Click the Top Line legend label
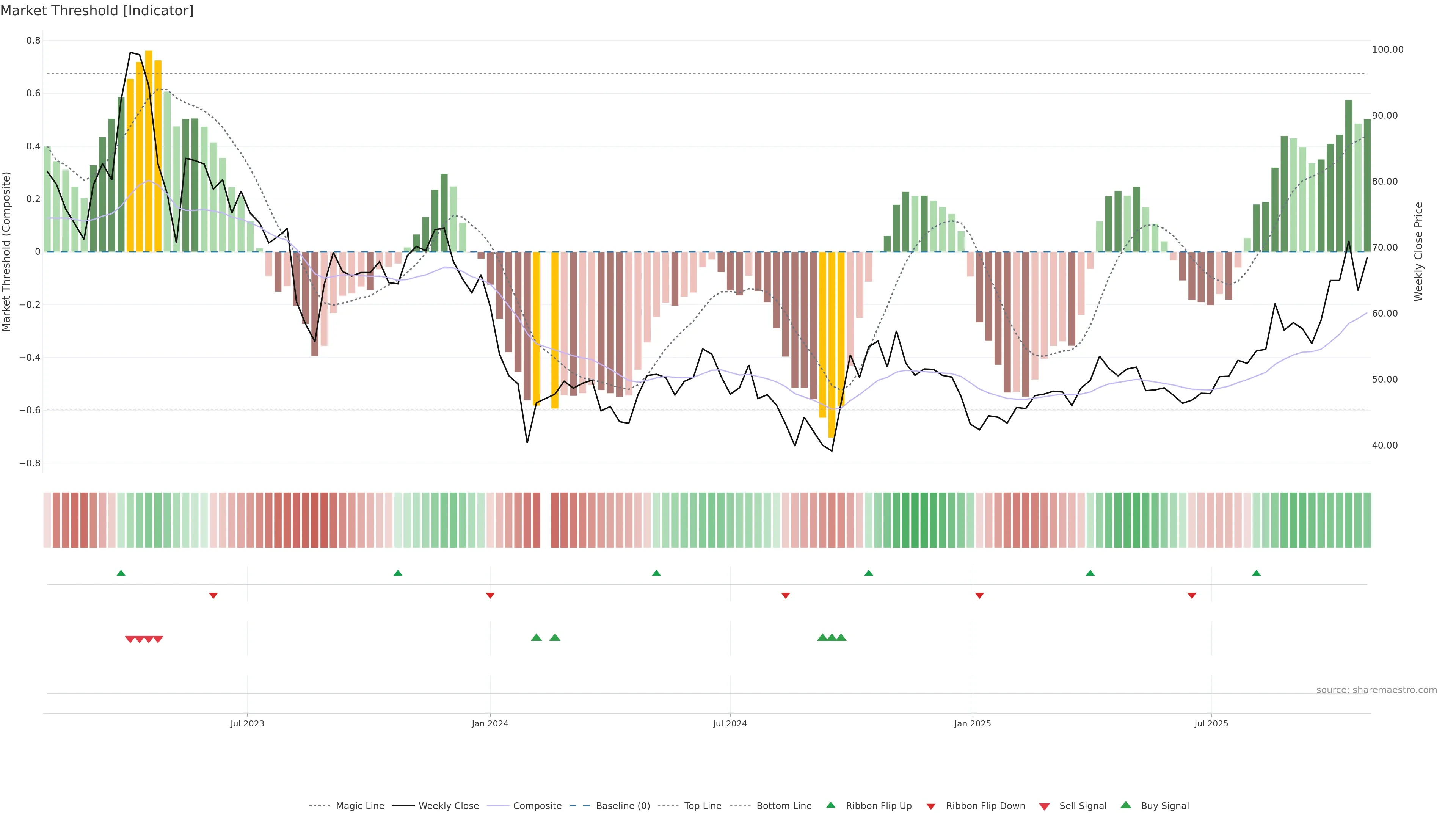 coord(703,805)
